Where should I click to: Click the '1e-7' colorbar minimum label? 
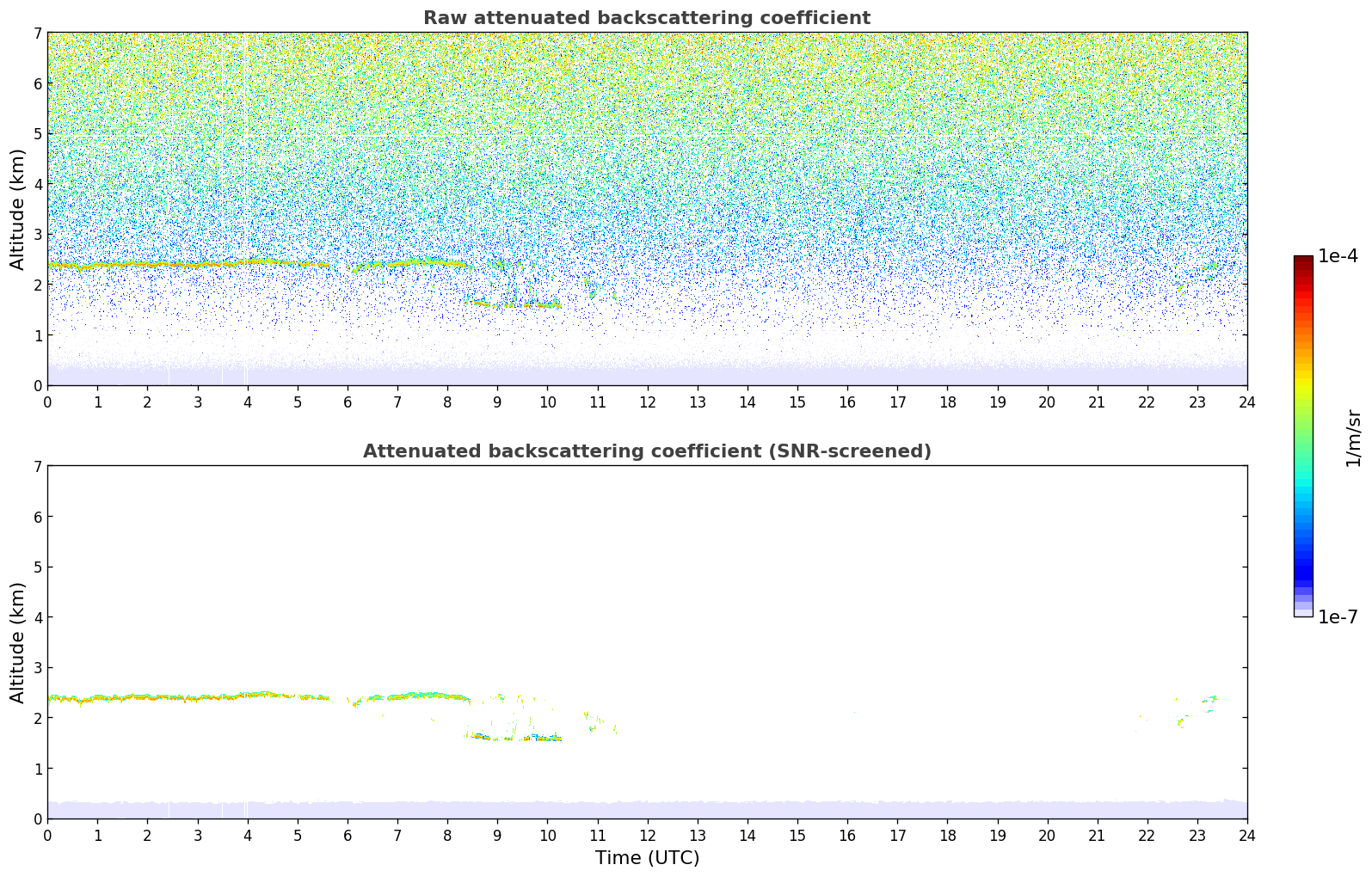pyautogui.click(x=1338, y=616)
